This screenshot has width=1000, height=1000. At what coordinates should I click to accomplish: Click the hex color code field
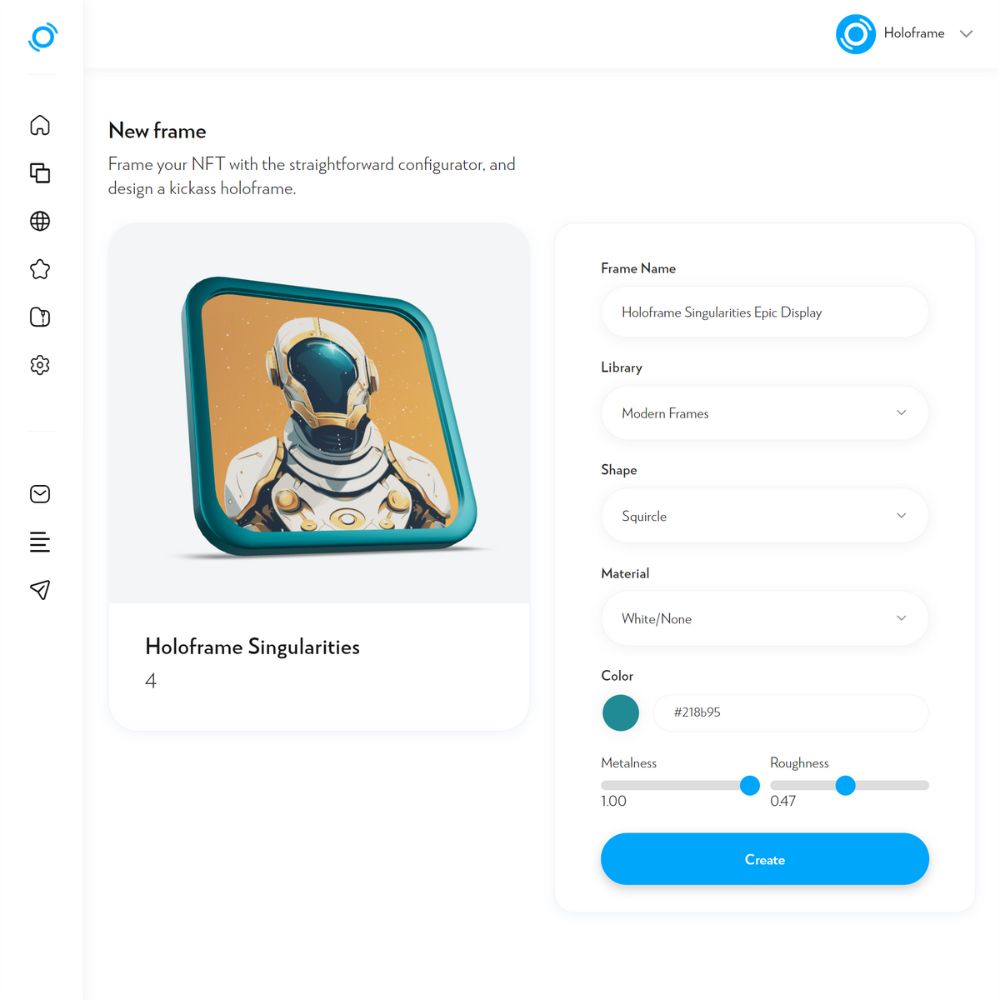click(x=790, y=712)
